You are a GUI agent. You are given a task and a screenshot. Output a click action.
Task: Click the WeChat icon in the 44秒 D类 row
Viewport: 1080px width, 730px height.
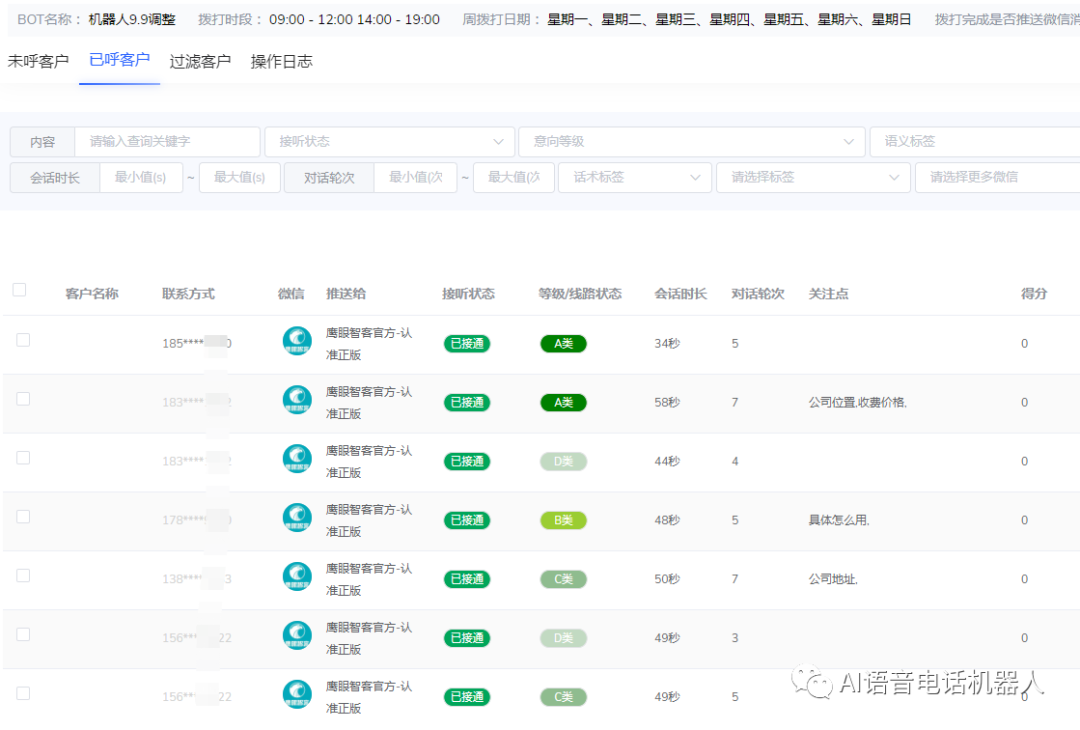(x=297, y=459)
